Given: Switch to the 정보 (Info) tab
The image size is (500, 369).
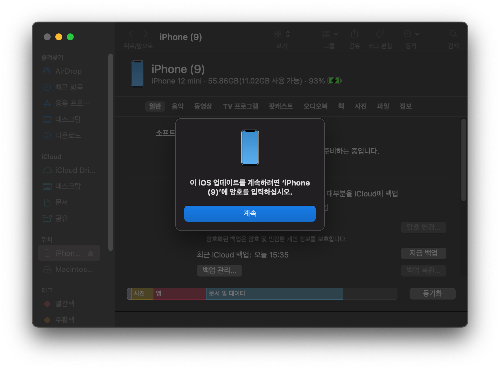Looking at the screenshot, I should 406,106.
